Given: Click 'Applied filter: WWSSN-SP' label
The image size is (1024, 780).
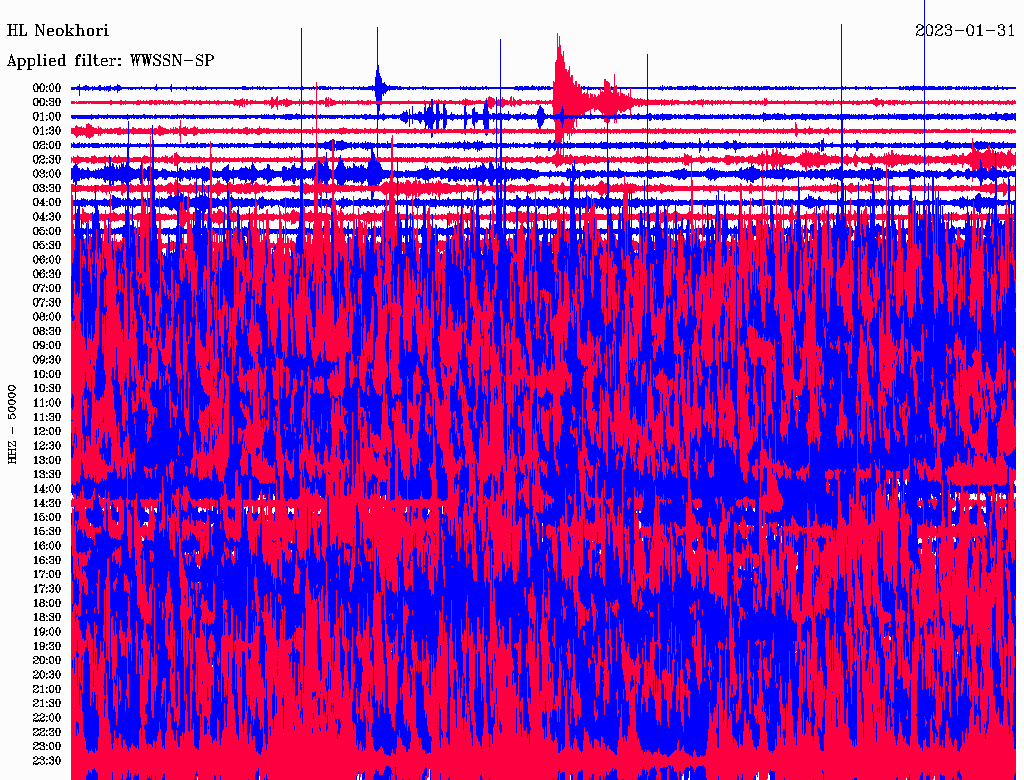Looking at the screenshot, I should pos(110,61).
